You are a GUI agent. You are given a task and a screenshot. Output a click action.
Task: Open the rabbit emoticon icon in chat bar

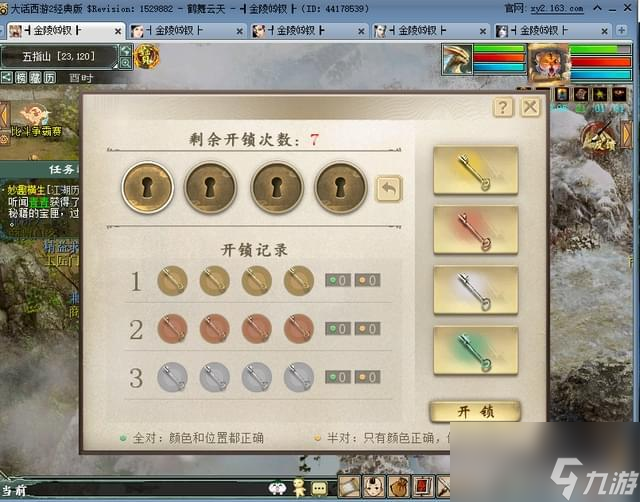(277, 488)
